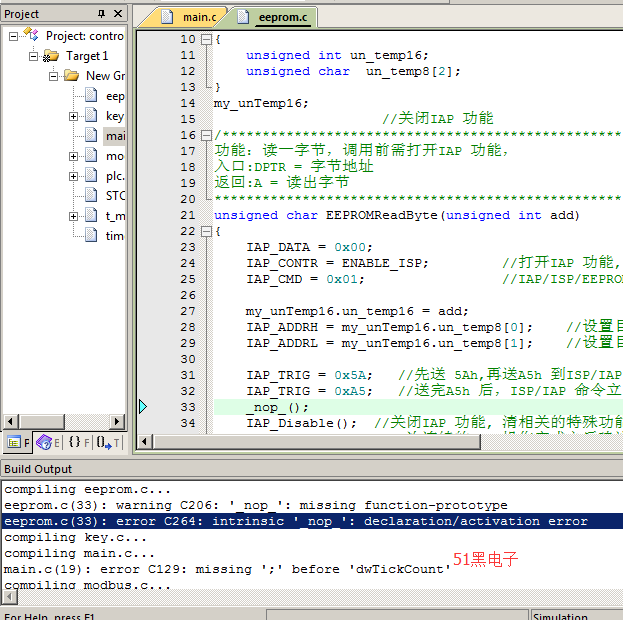This screenshot has height=620, width=623.
Task: Collapse the Project: contro tree root
Action: tap(13, 37)
